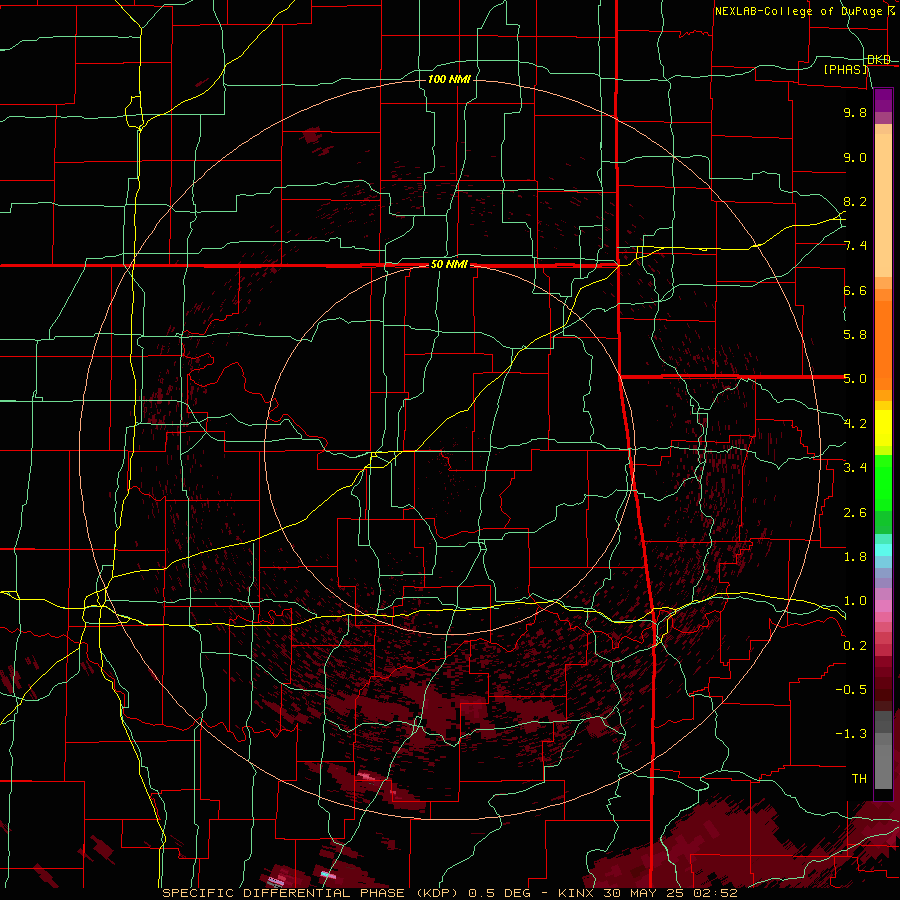Click the -0.5 value on color scale

click(x=851, y=690)
